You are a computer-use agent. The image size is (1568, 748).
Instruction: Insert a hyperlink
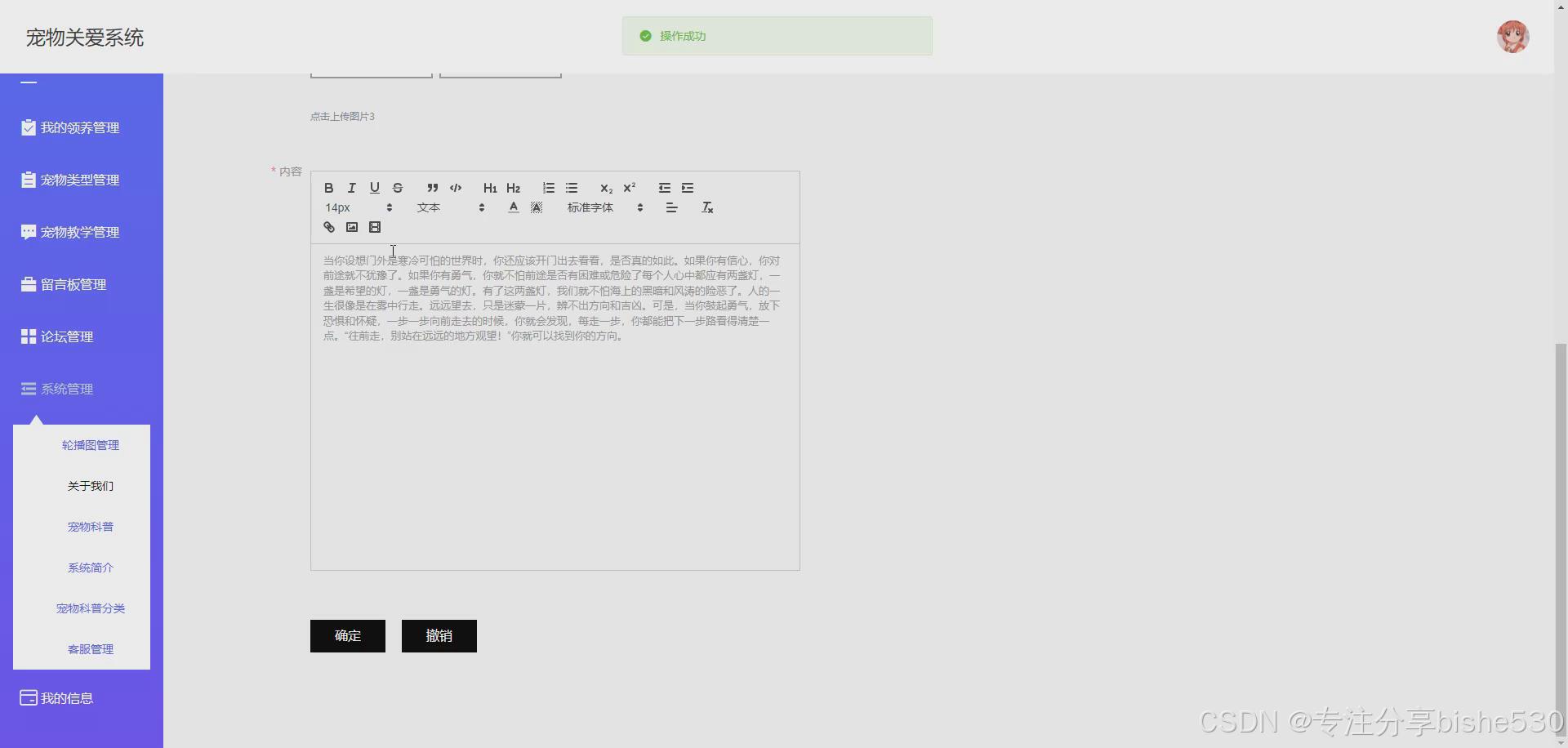click(x=328, y=226)
